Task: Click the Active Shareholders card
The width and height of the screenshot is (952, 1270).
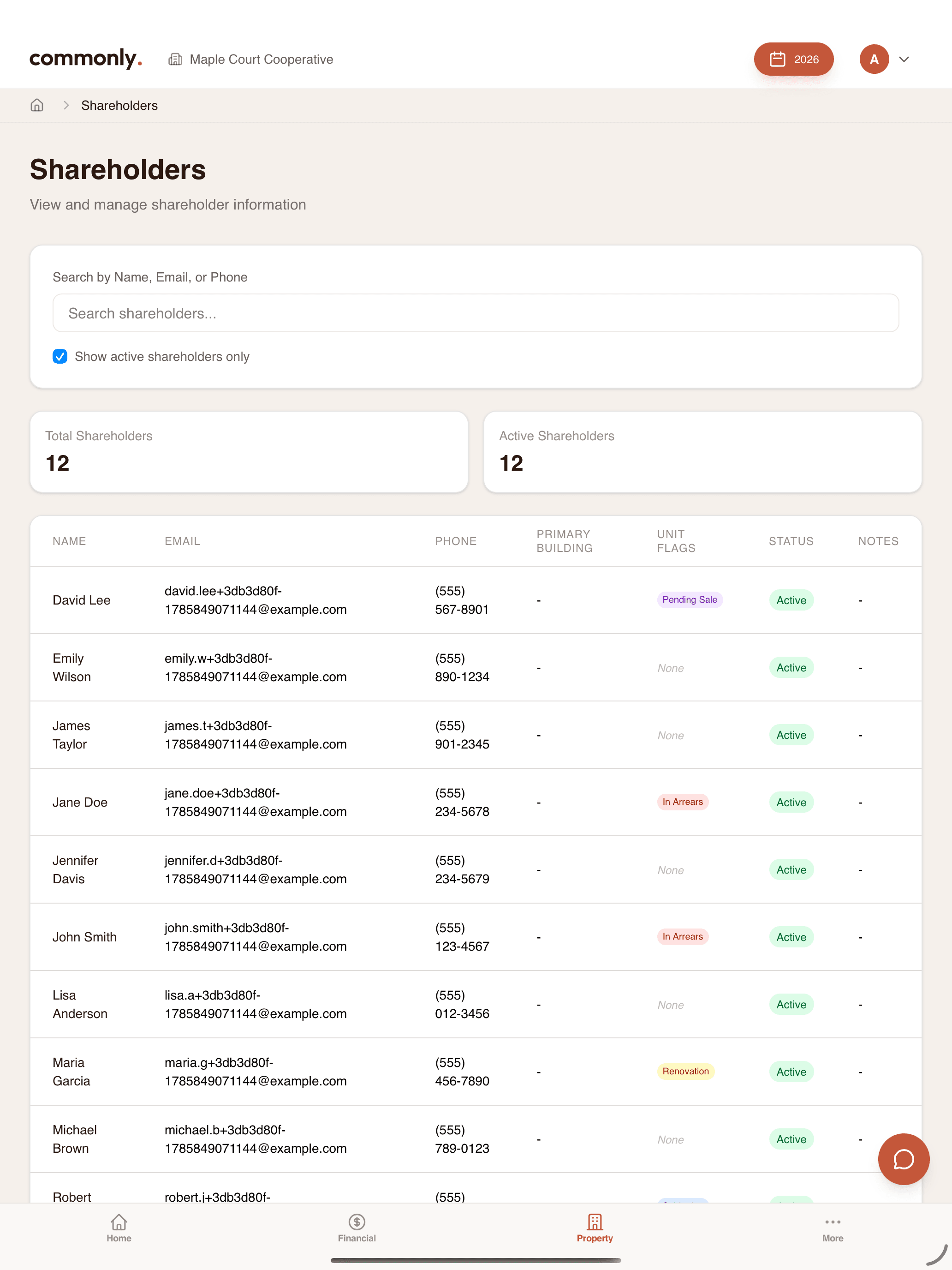Action: tap(702, 452)
